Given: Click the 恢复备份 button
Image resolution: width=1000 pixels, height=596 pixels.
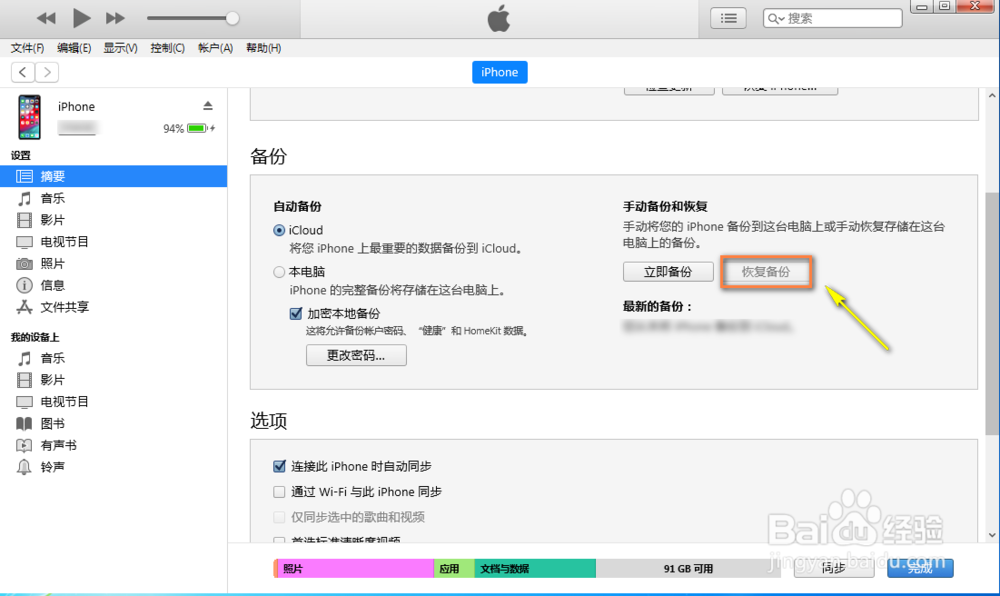Looking at the screenshot, I should [x=766, y=272].
